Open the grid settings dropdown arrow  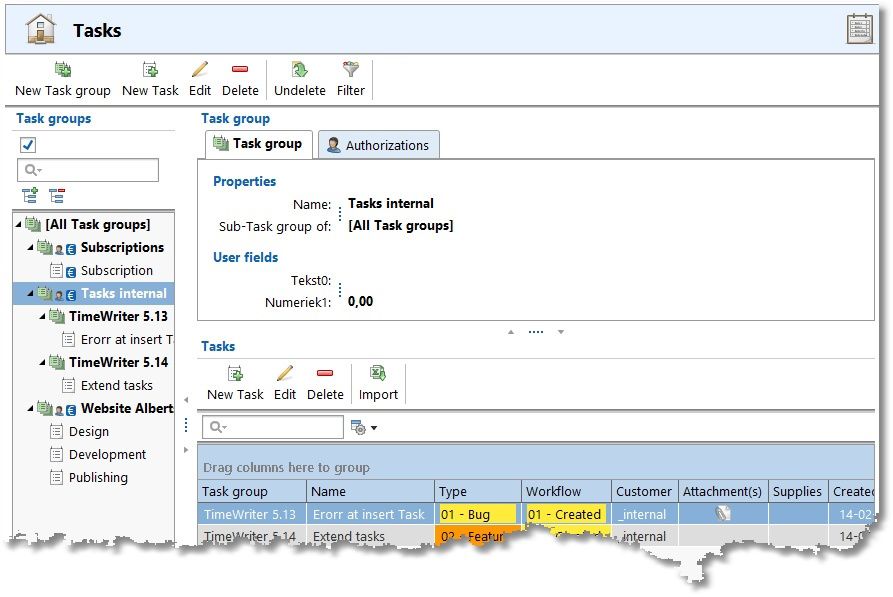[x=374, y=427]
